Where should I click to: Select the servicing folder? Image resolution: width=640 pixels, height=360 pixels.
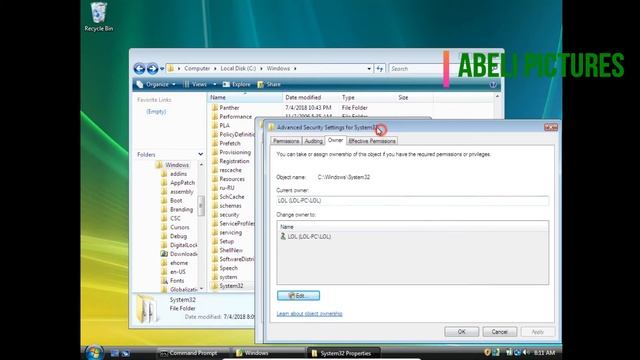click(227, 233)
